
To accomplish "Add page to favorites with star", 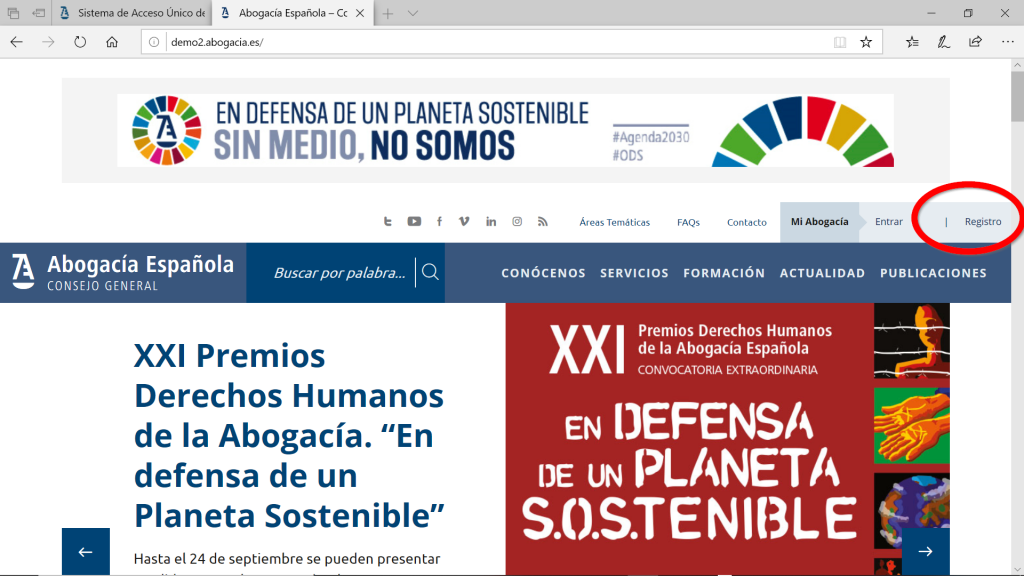I will 866,42.
